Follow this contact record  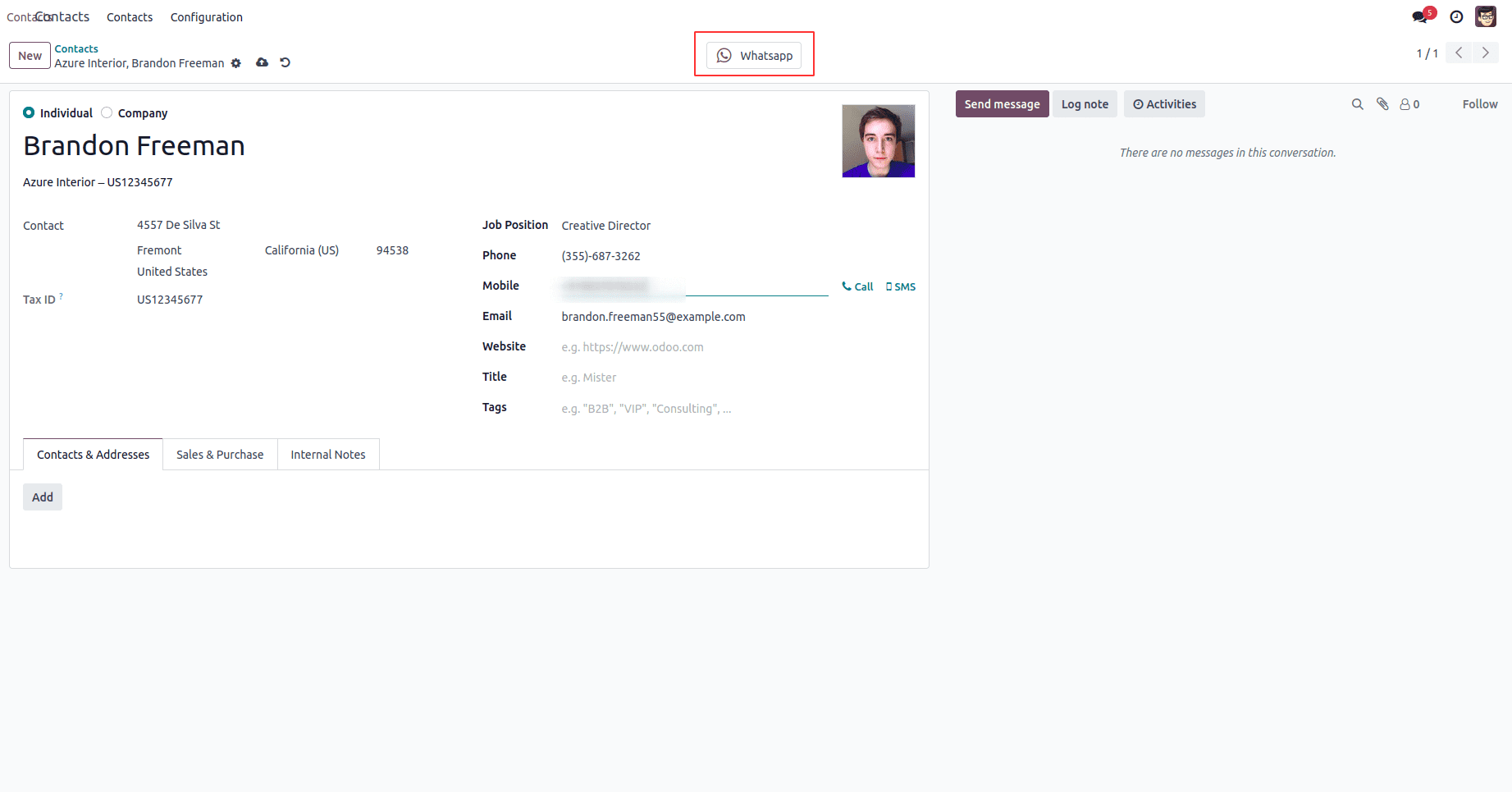[1479, 104]
